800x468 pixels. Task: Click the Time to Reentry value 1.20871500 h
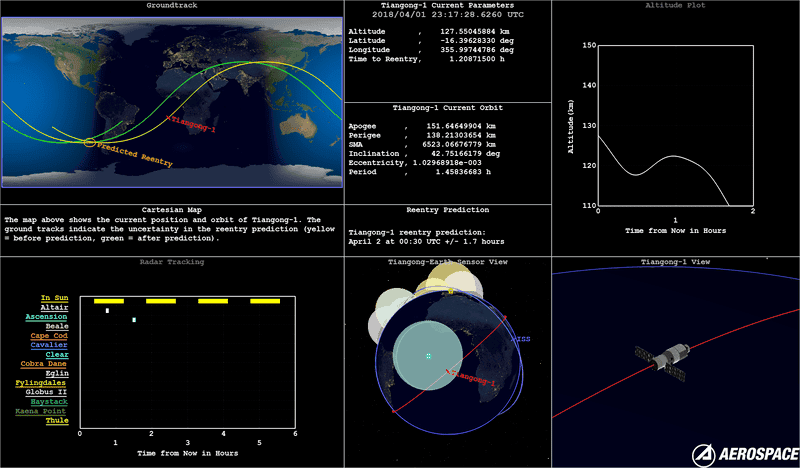coord(477,59)
